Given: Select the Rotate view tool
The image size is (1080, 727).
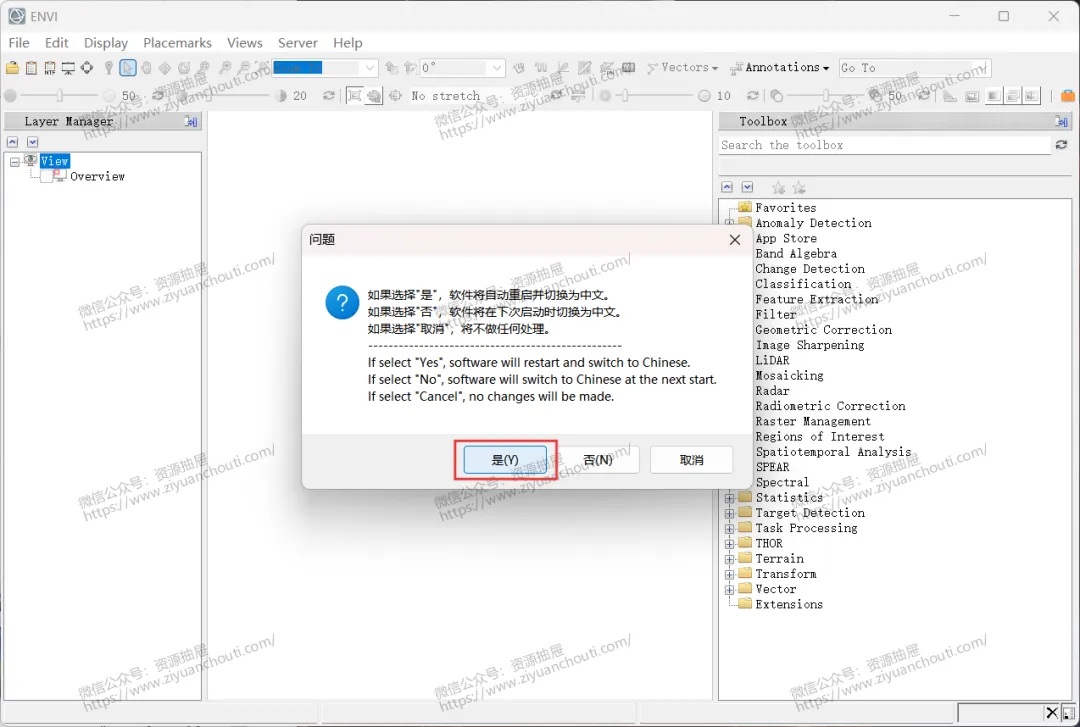Looking at the screenshot, I should [x=184, y=68].
